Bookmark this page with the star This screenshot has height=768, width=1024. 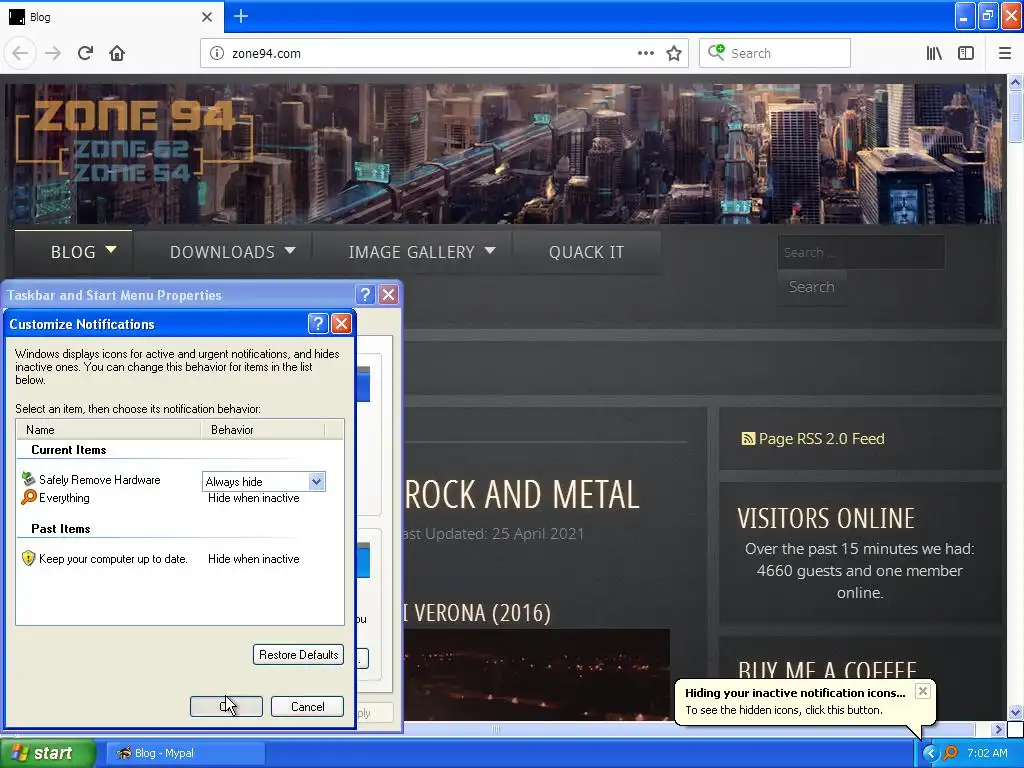pos(674,54)
